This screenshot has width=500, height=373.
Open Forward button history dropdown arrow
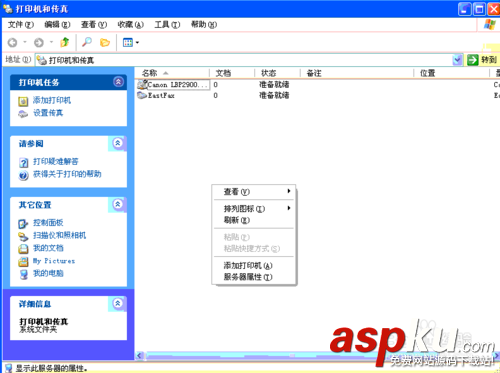tap(51, 42)
